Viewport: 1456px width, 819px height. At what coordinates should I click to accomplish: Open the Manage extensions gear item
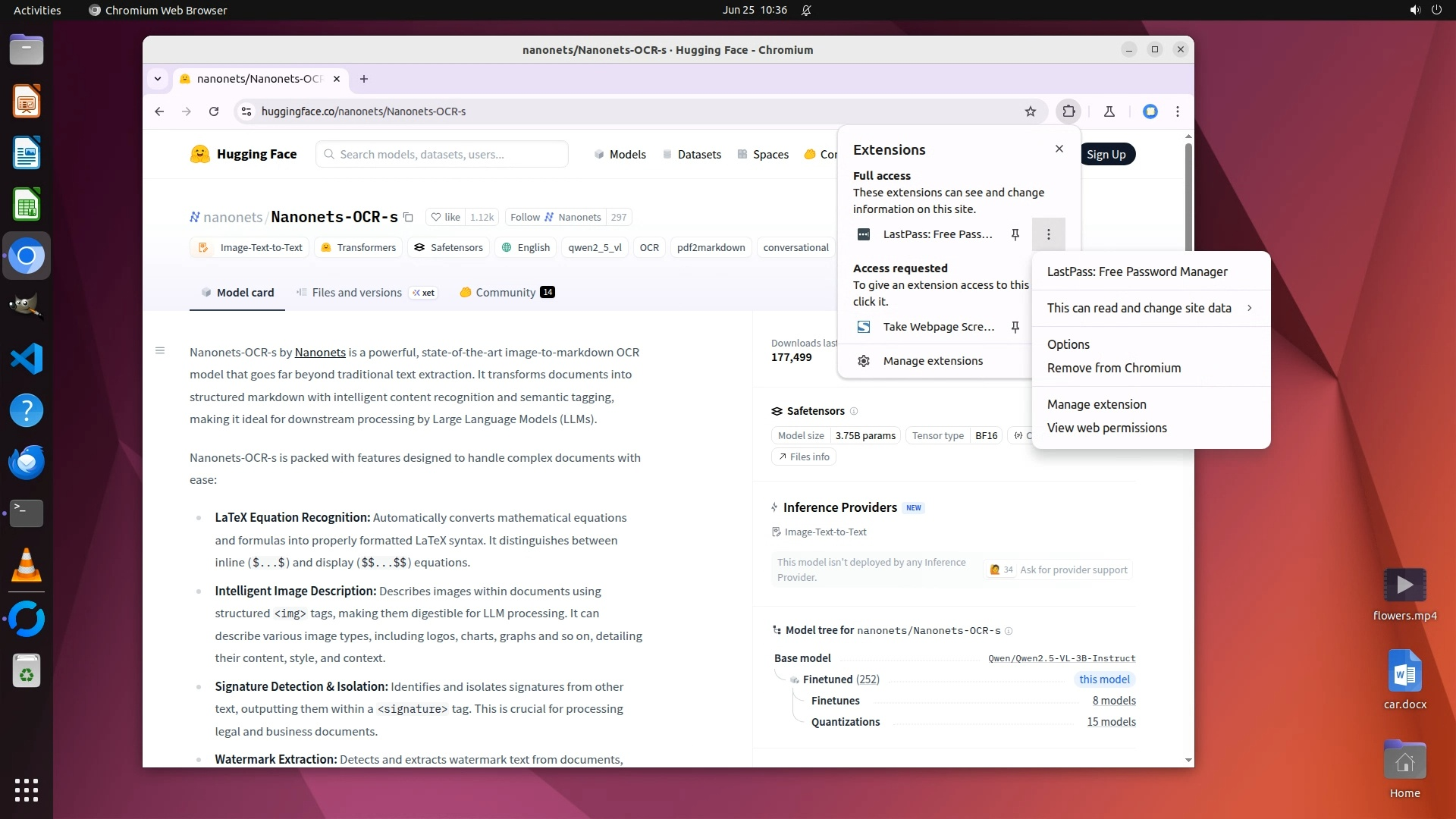pyautogui.click(x=932, y=361)
